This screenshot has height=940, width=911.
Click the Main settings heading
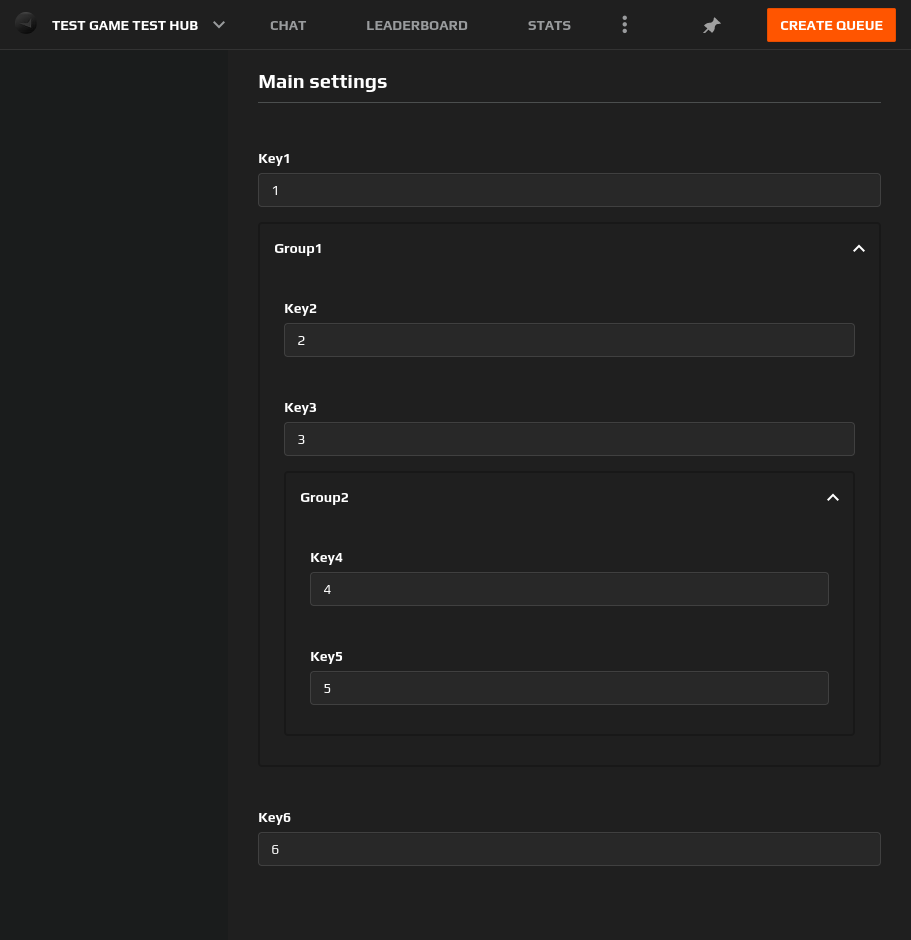322,82
